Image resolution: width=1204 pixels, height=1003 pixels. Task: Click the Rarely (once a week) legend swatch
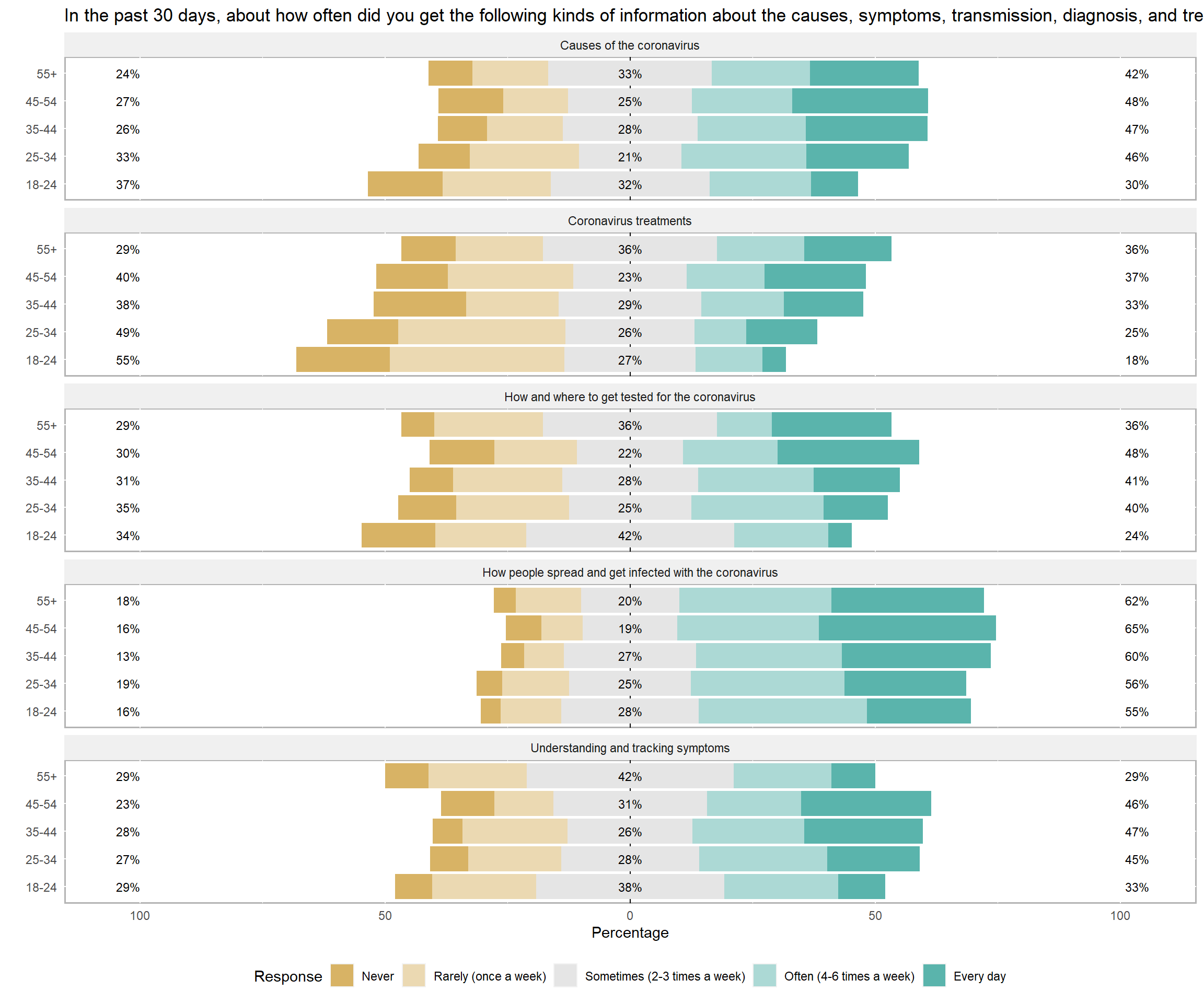click(414, 975)
